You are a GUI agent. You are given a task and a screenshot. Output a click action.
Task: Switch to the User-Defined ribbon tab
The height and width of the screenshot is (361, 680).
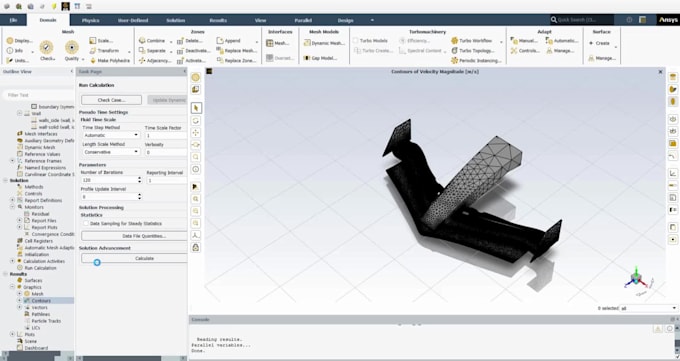pos(133,20)
